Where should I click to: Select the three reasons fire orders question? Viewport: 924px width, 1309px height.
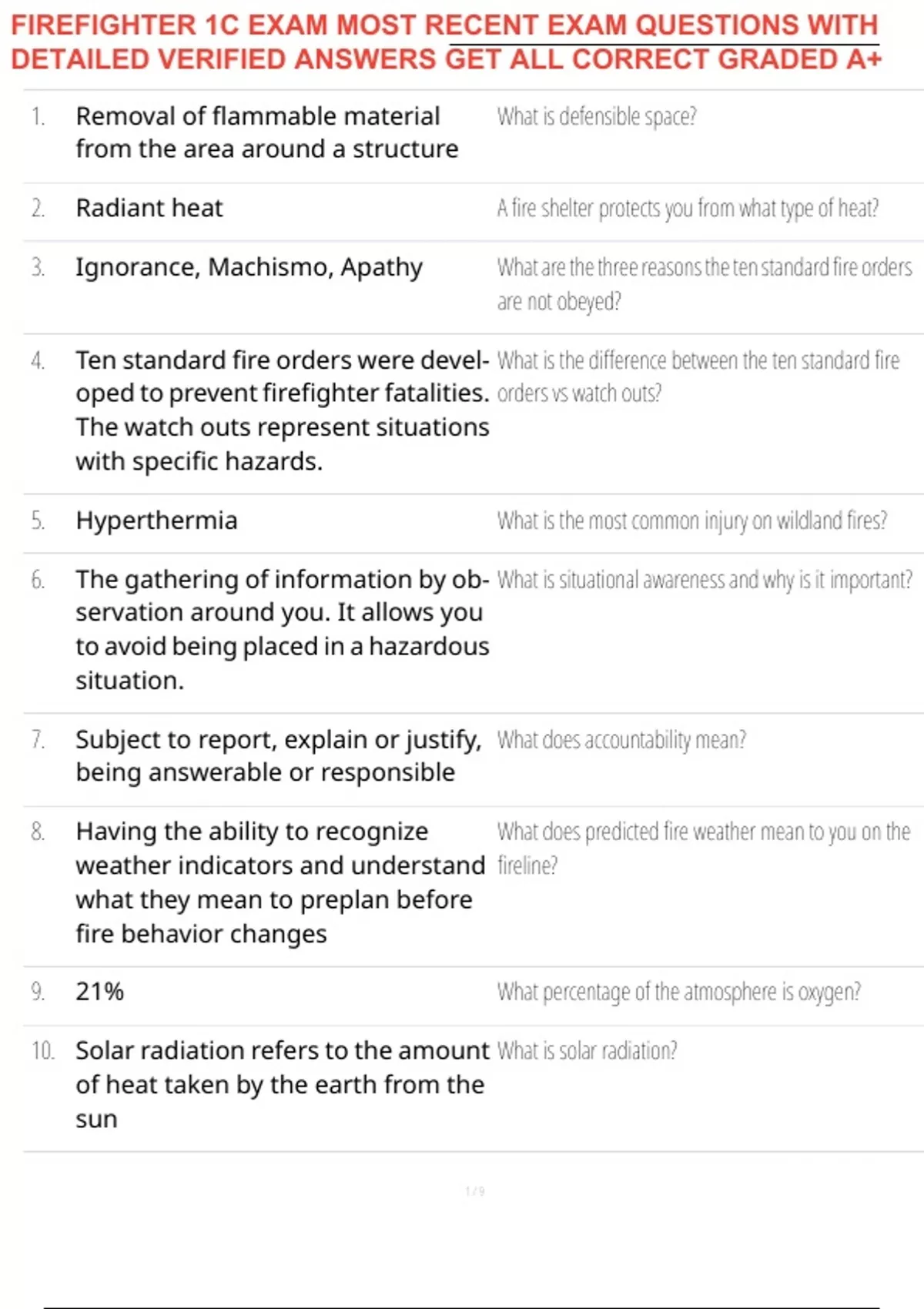[705, 284]
